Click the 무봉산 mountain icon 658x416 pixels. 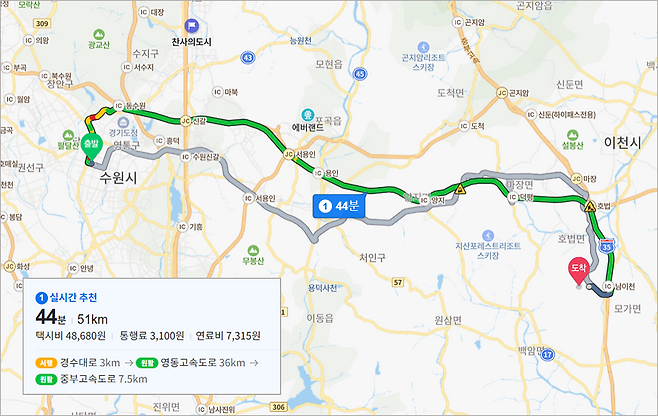pyautogui.click(x=253, y=250)
